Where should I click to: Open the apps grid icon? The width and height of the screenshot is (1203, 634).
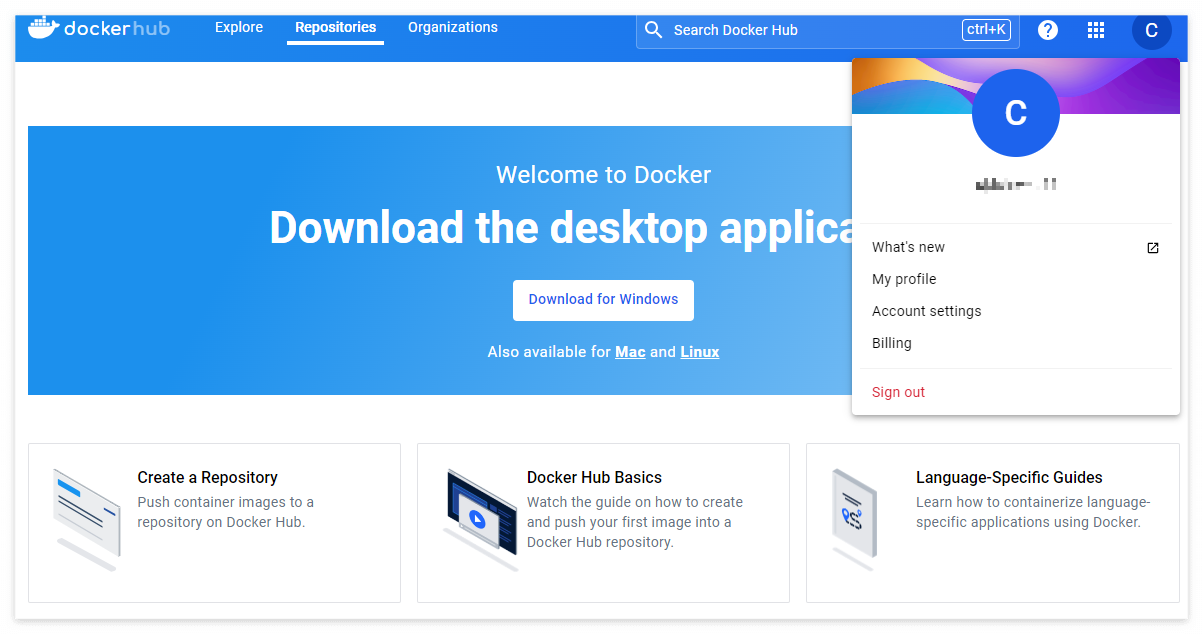point(1096,30)
